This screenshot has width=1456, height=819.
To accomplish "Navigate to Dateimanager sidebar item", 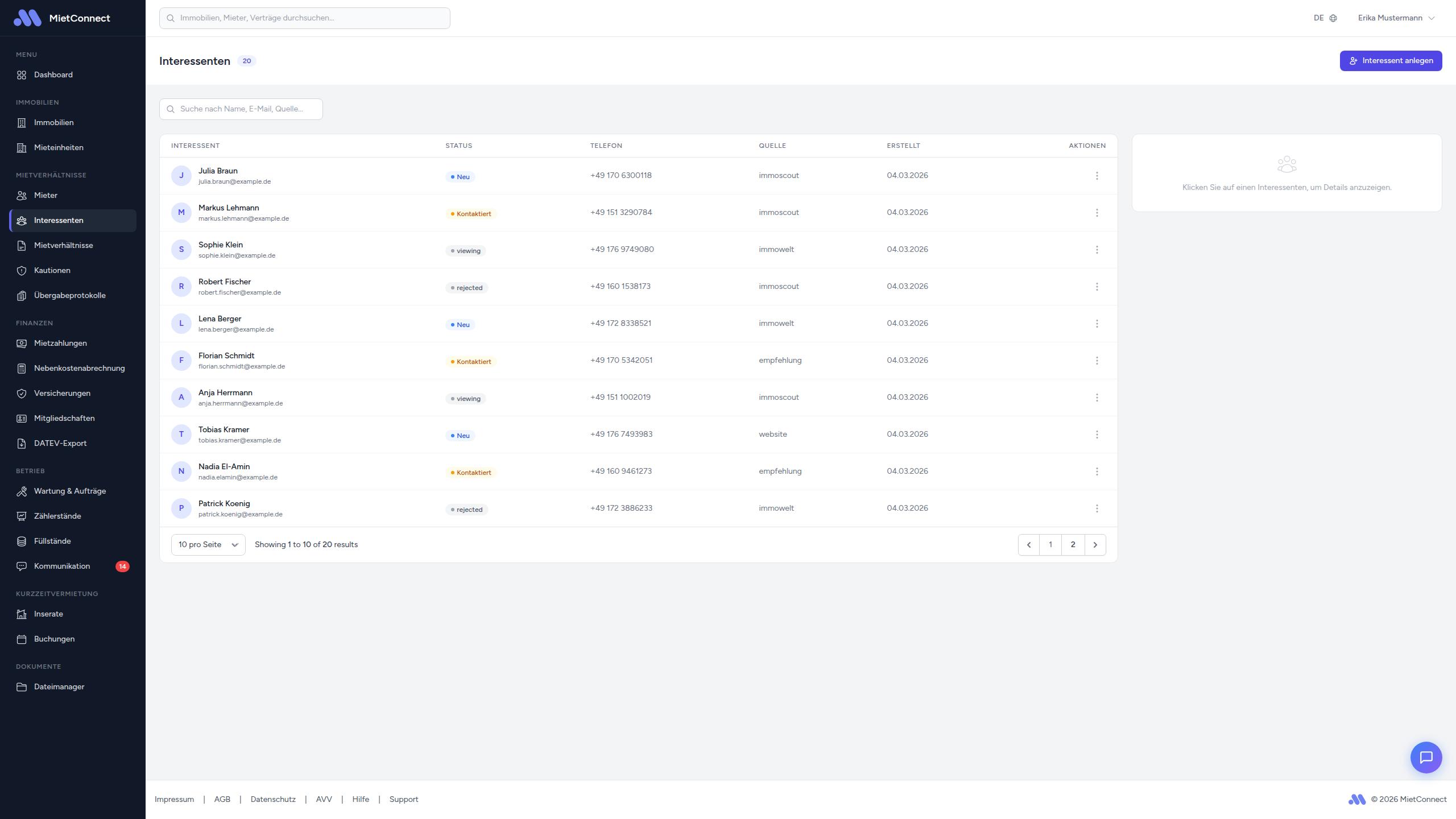I will click(x=59, y=687).
